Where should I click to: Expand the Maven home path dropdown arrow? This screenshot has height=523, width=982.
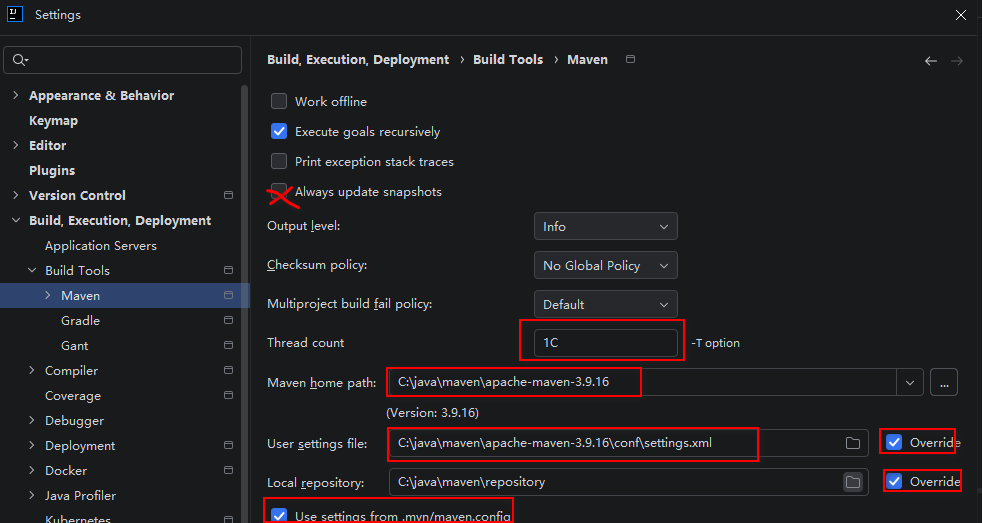[x=910, y=383]
